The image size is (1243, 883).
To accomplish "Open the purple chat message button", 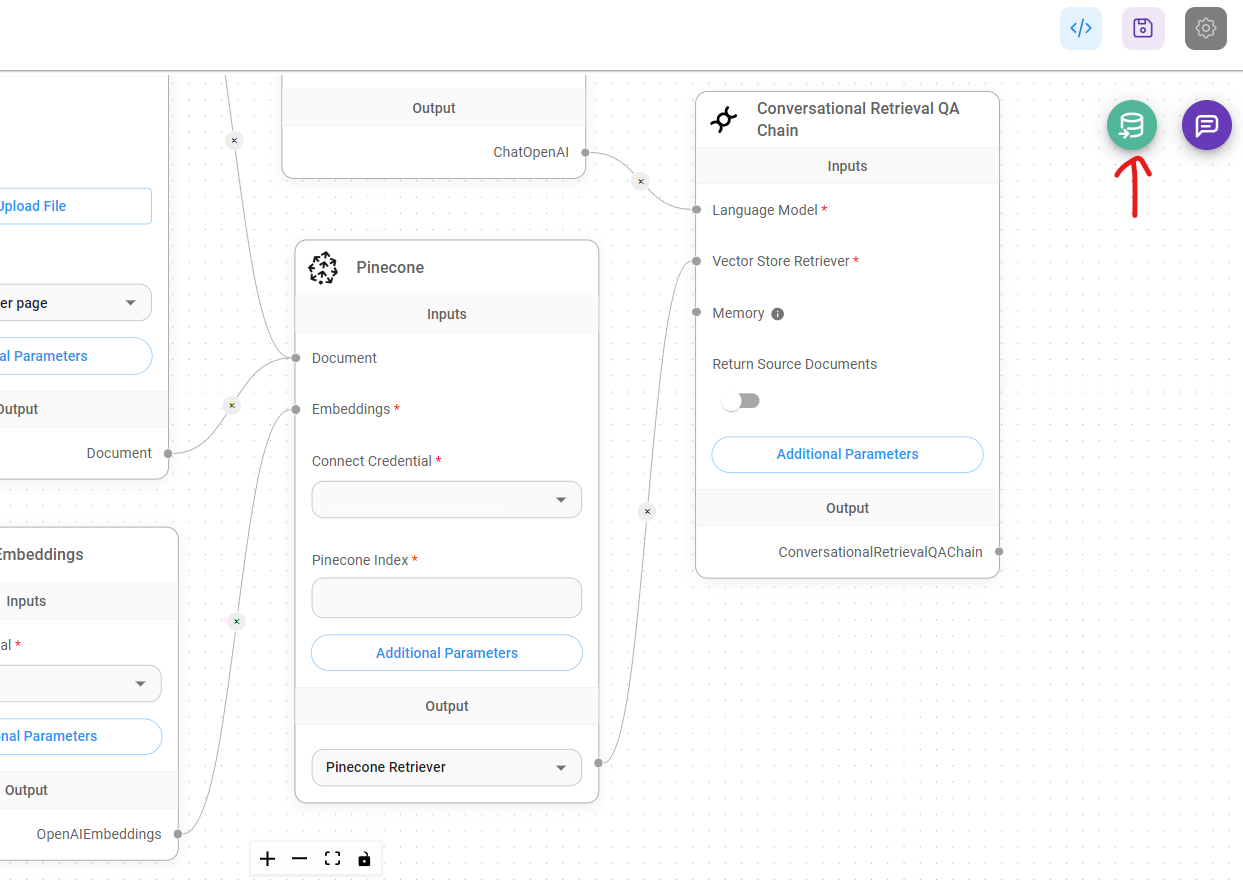I will tap(1206, 126).
